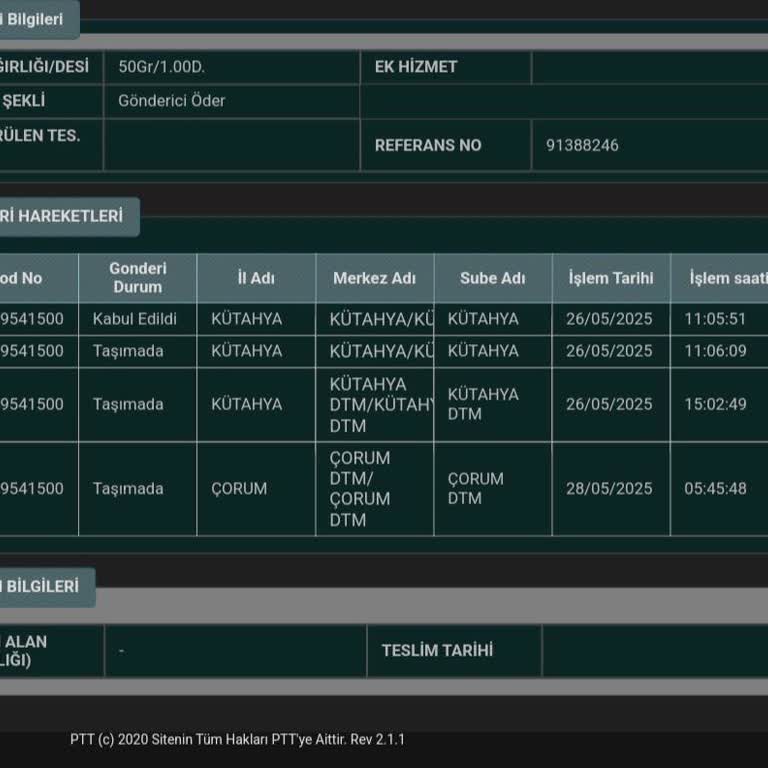The width and height of the screenshot is (768, 768).
Task: Select the Merkez Adı column header
Action: (374, 278)
